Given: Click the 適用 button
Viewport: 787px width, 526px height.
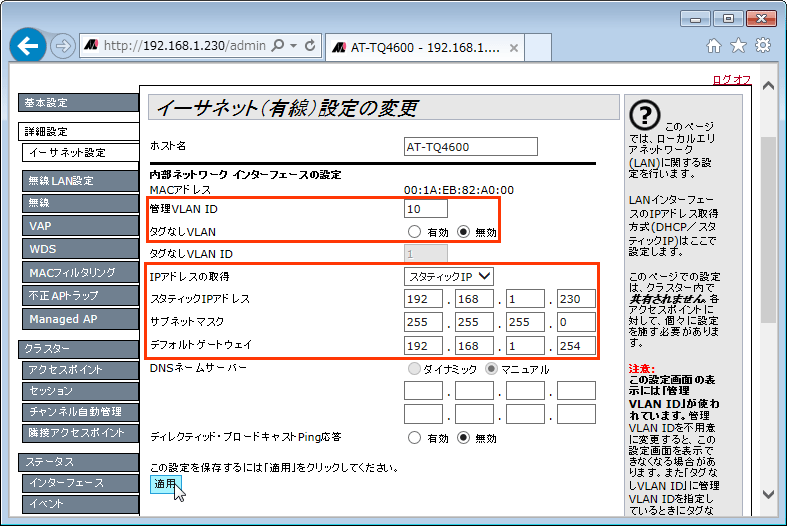Looking at the screenshot, I should (x=165, y=485).
